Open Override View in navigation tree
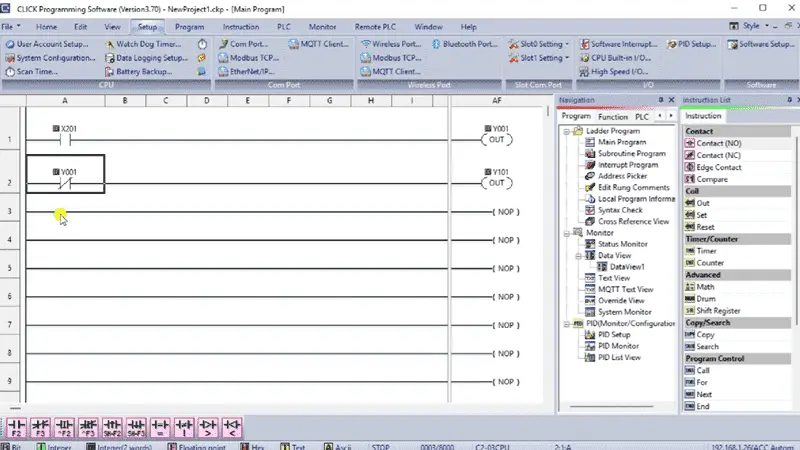This screenshot has width=800, height=450. coord(615,301)
